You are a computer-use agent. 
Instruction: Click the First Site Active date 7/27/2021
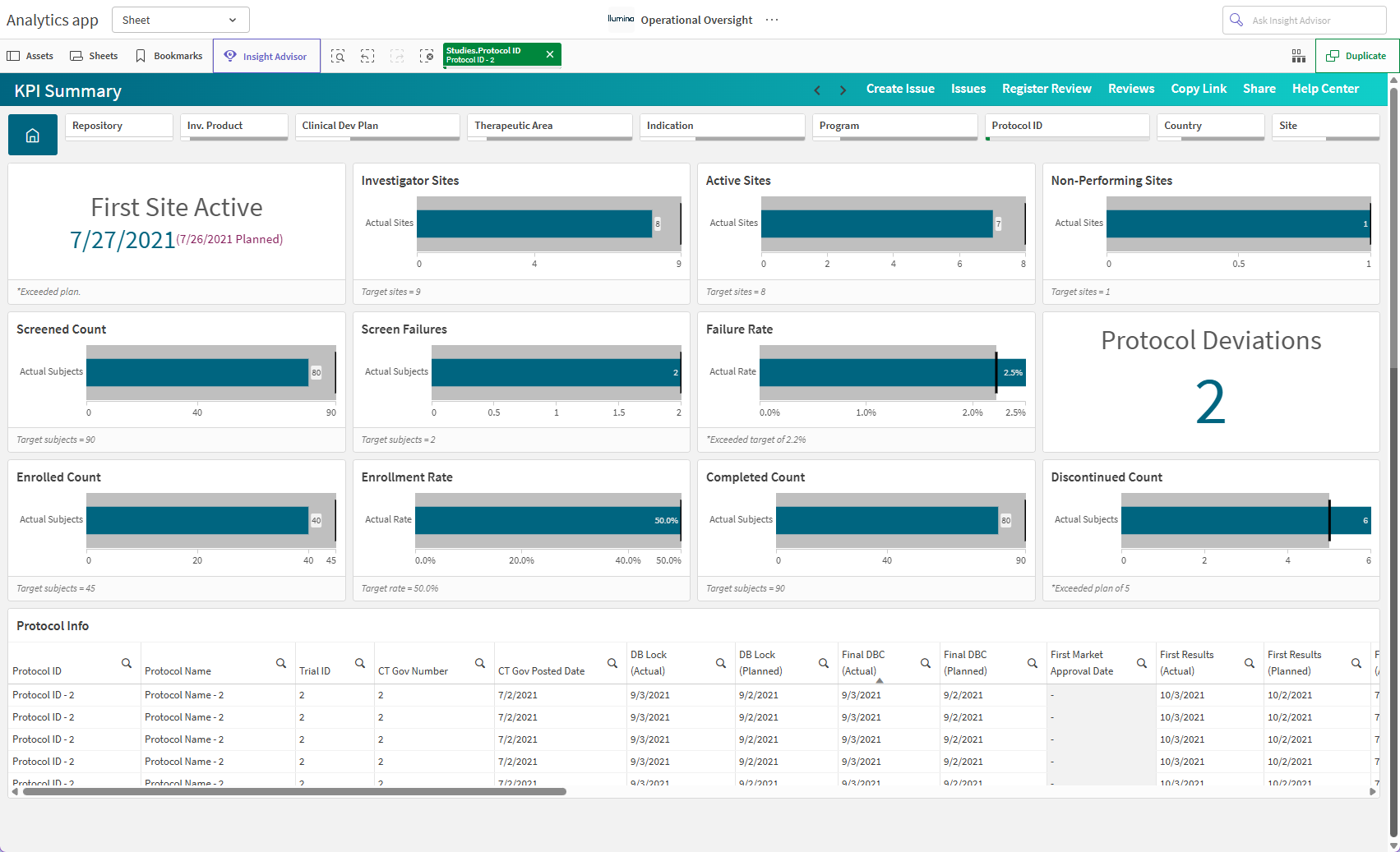click(122, 240)
